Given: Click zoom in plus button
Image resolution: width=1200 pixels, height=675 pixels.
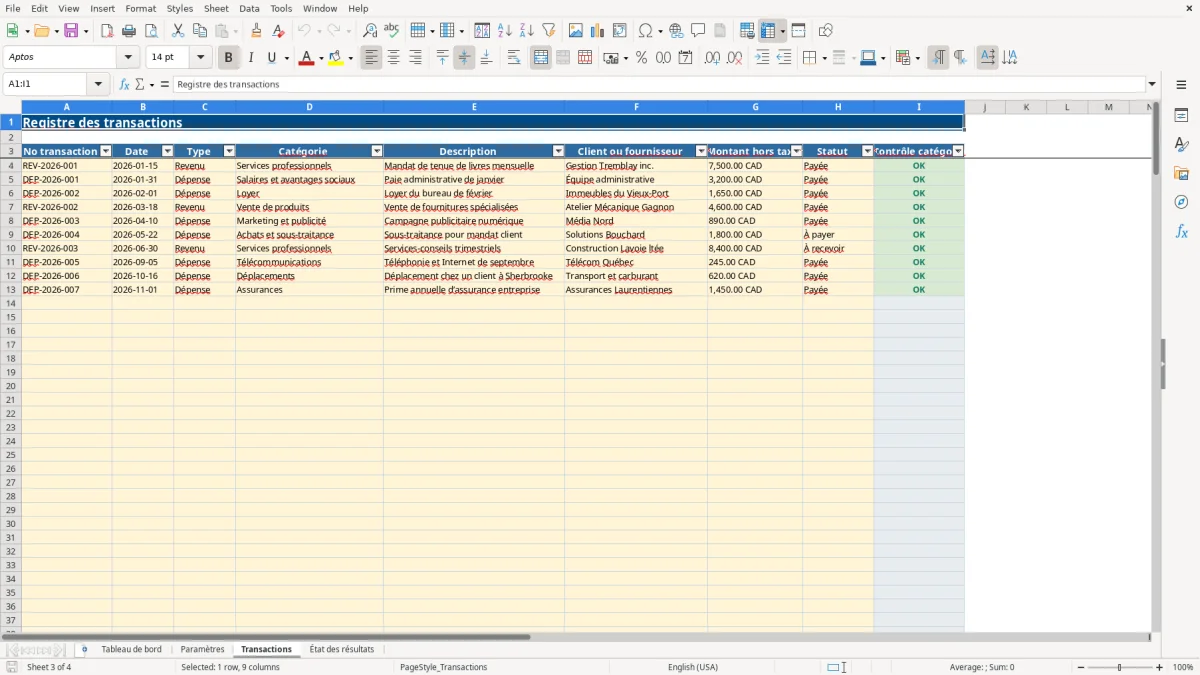Looking at the screenshot, I should [1160, 667].
